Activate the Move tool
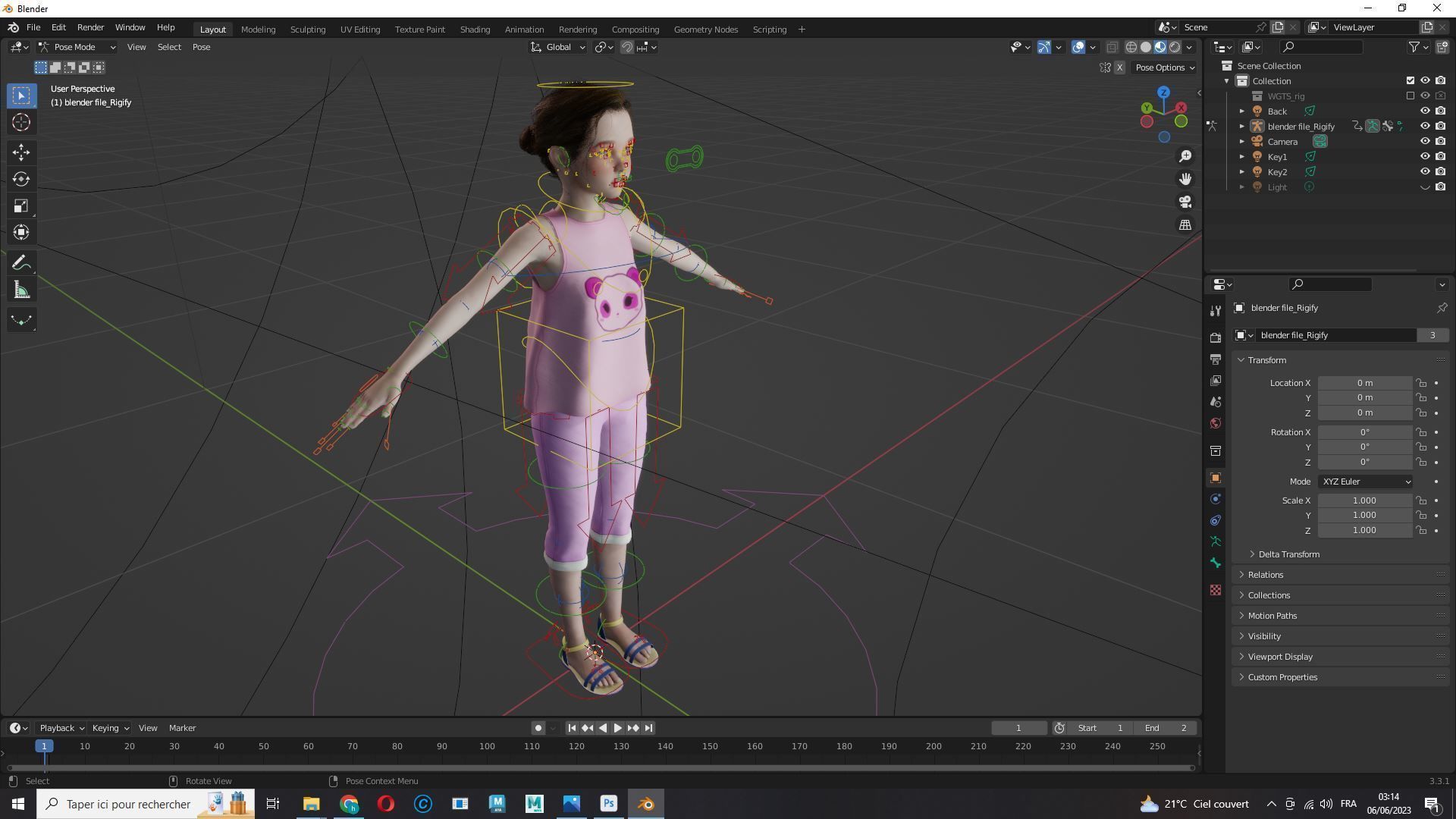The height and width of the screenshot is (819, 1456). pos(21,152)
